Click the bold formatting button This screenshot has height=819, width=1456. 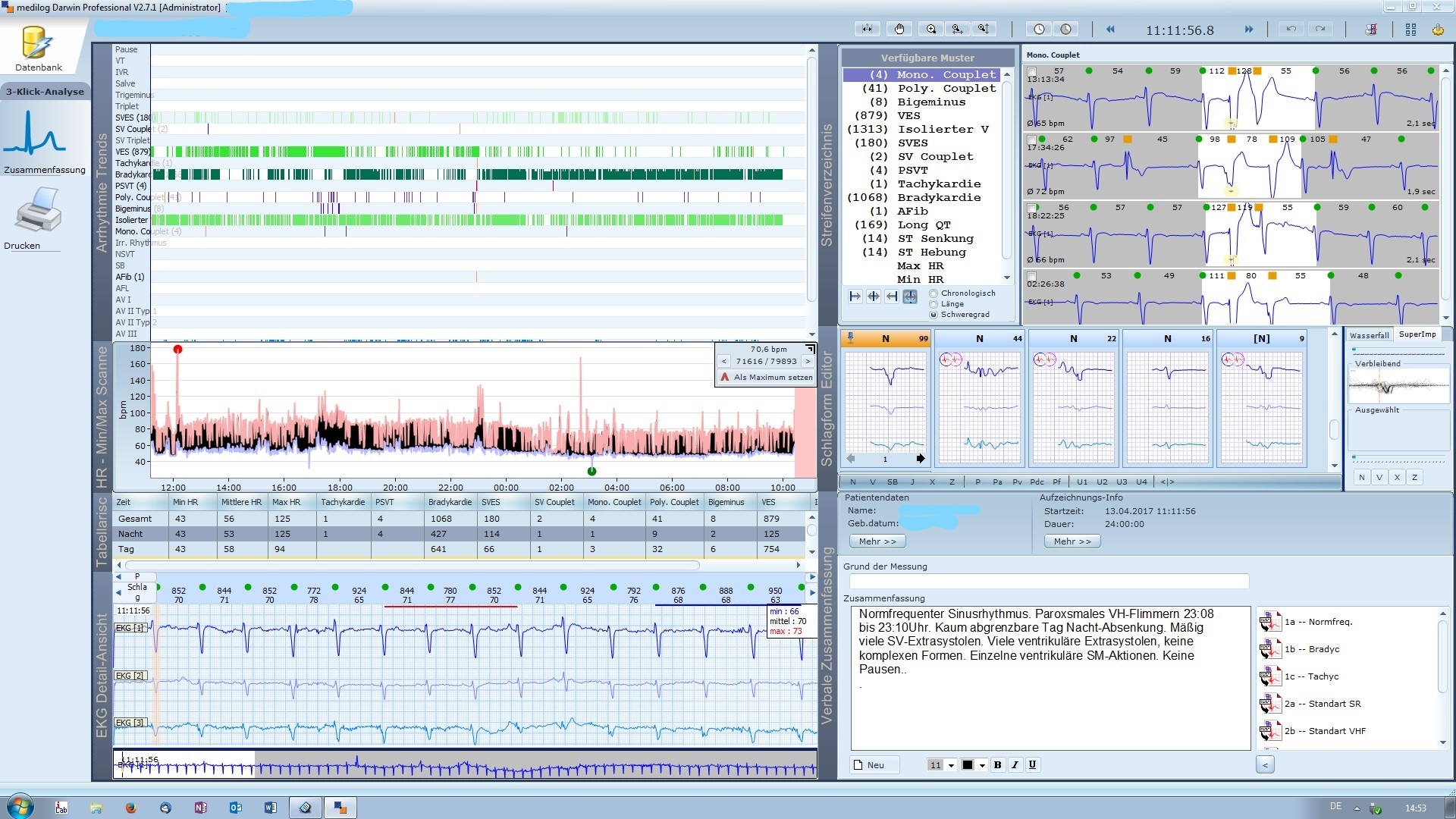(x=997, y=765)
